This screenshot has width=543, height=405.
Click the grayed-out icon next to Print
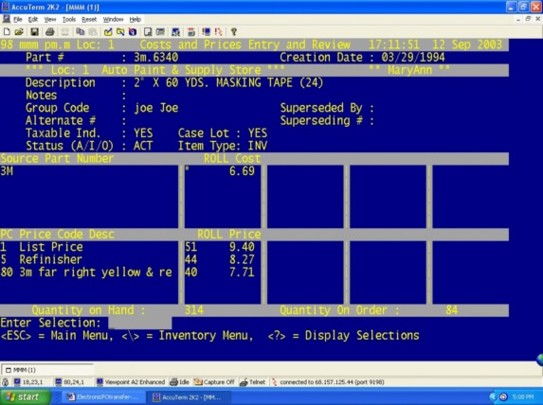pyautogui.click(x=65, y=32)
